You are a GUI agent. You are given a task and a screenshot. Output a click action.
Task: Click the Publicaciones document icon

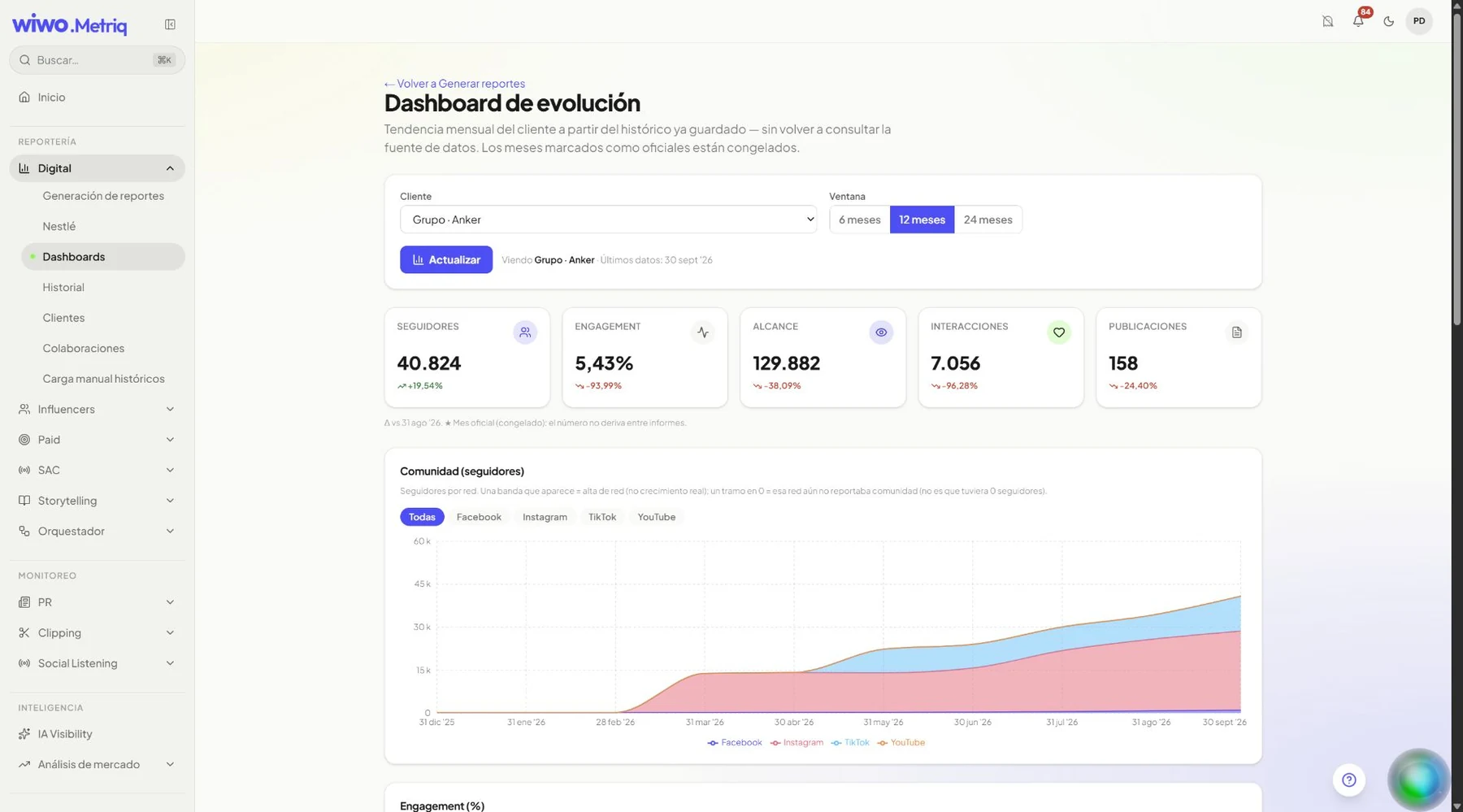pos(1237,332)
